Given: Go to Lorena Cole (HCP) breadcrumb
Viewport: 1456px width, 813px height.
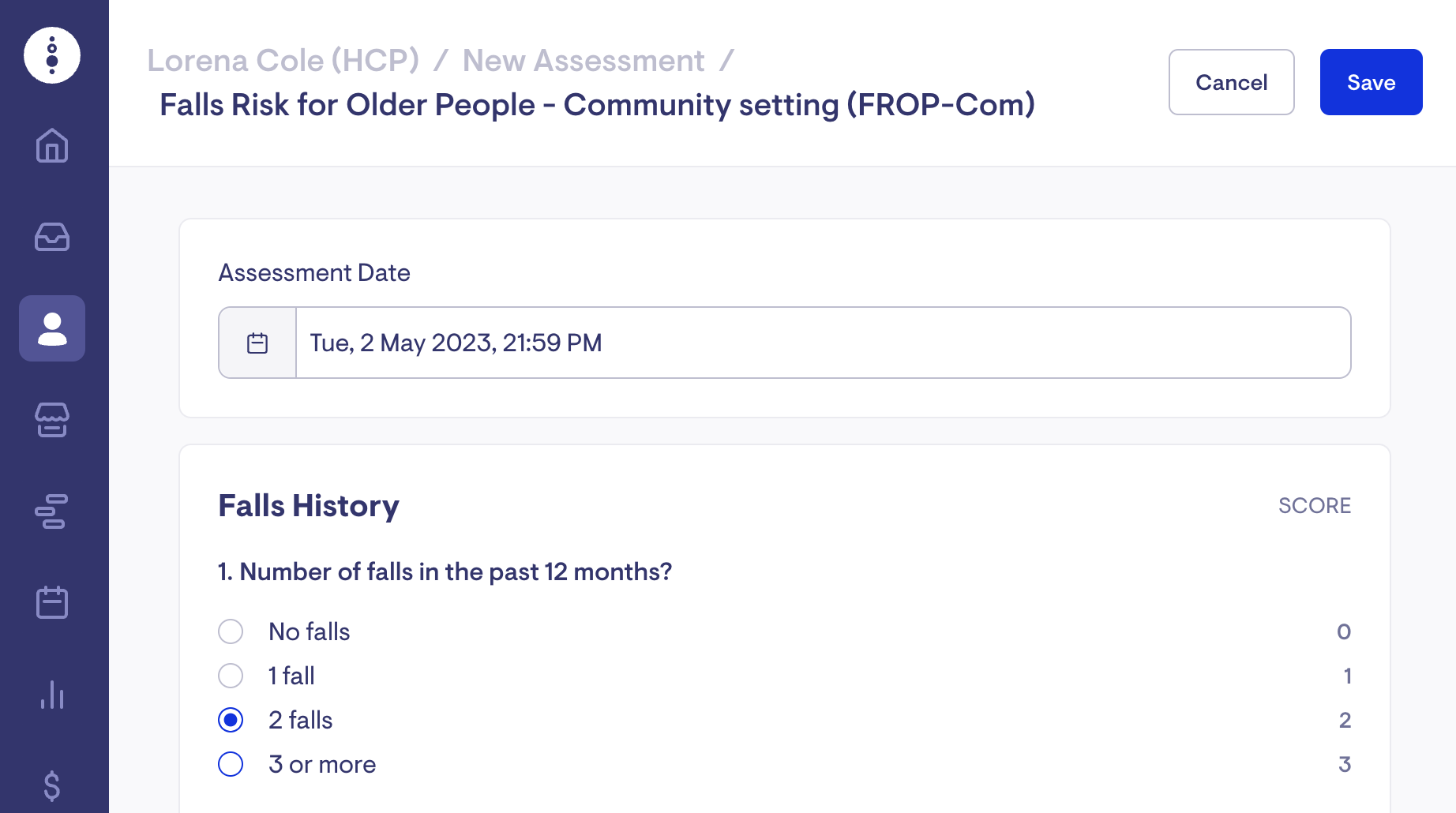Looking at the screenshot, I should [x=283, y=61].
